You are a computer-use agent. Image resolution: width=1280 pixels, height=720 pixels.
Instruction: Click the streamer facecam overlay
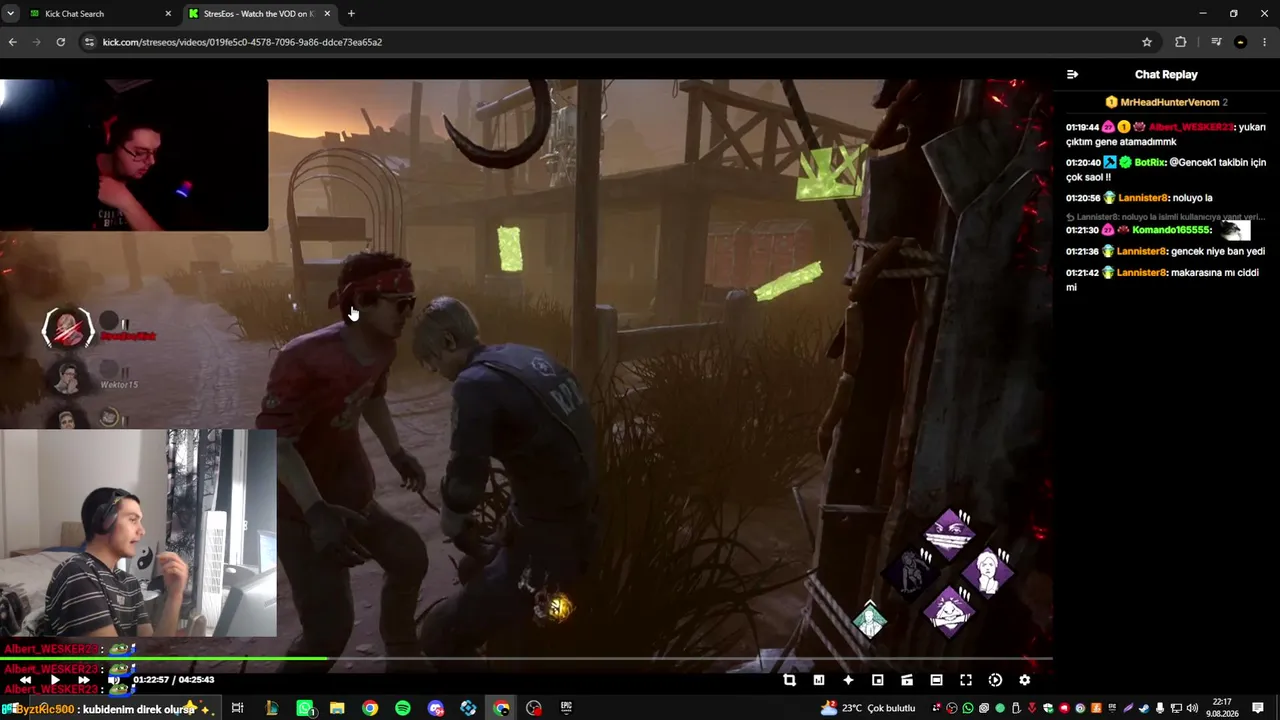(138, 533)
